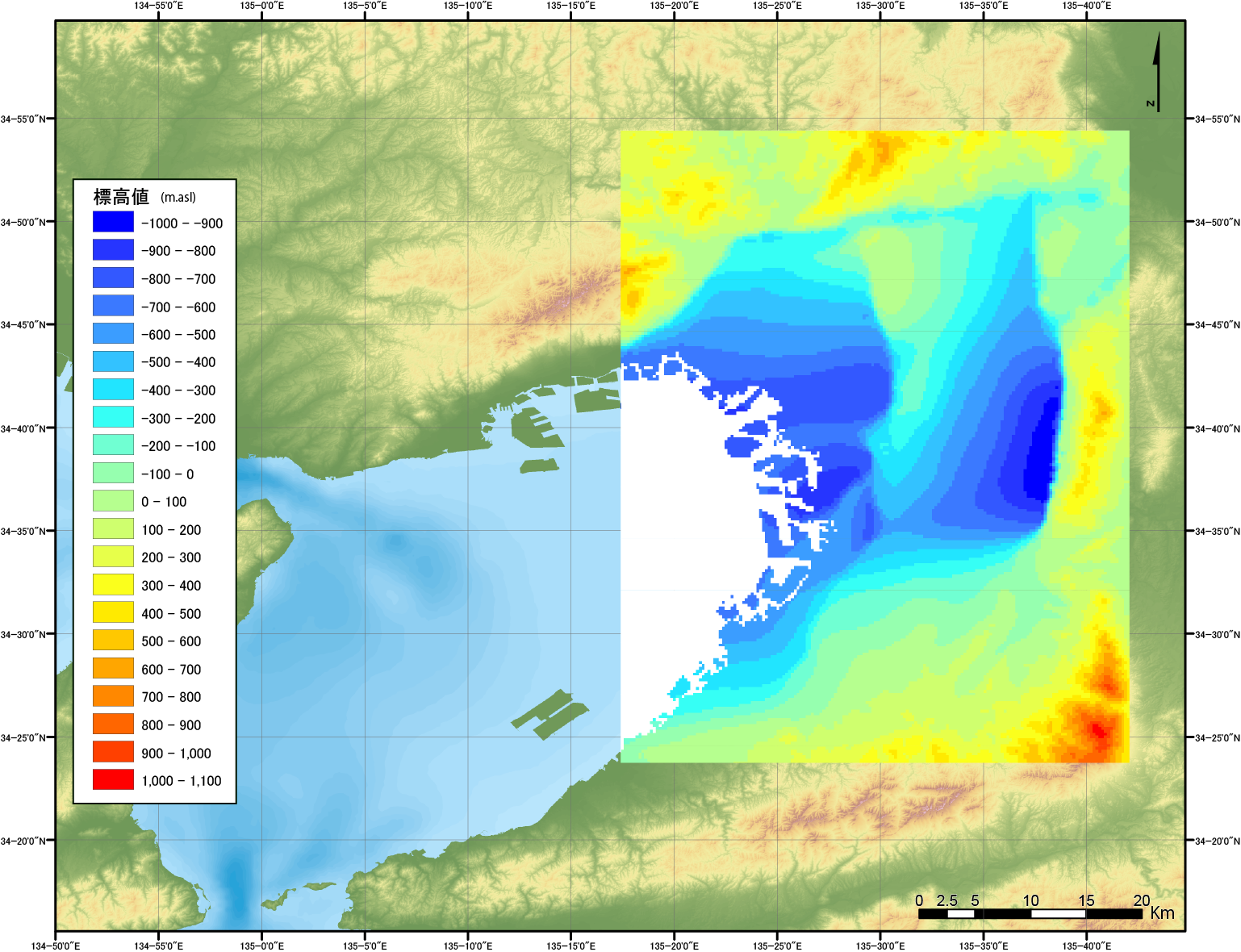Click the Km label on the scale bar
The width and height of the screenshot is (1241, 952).
1163,913
